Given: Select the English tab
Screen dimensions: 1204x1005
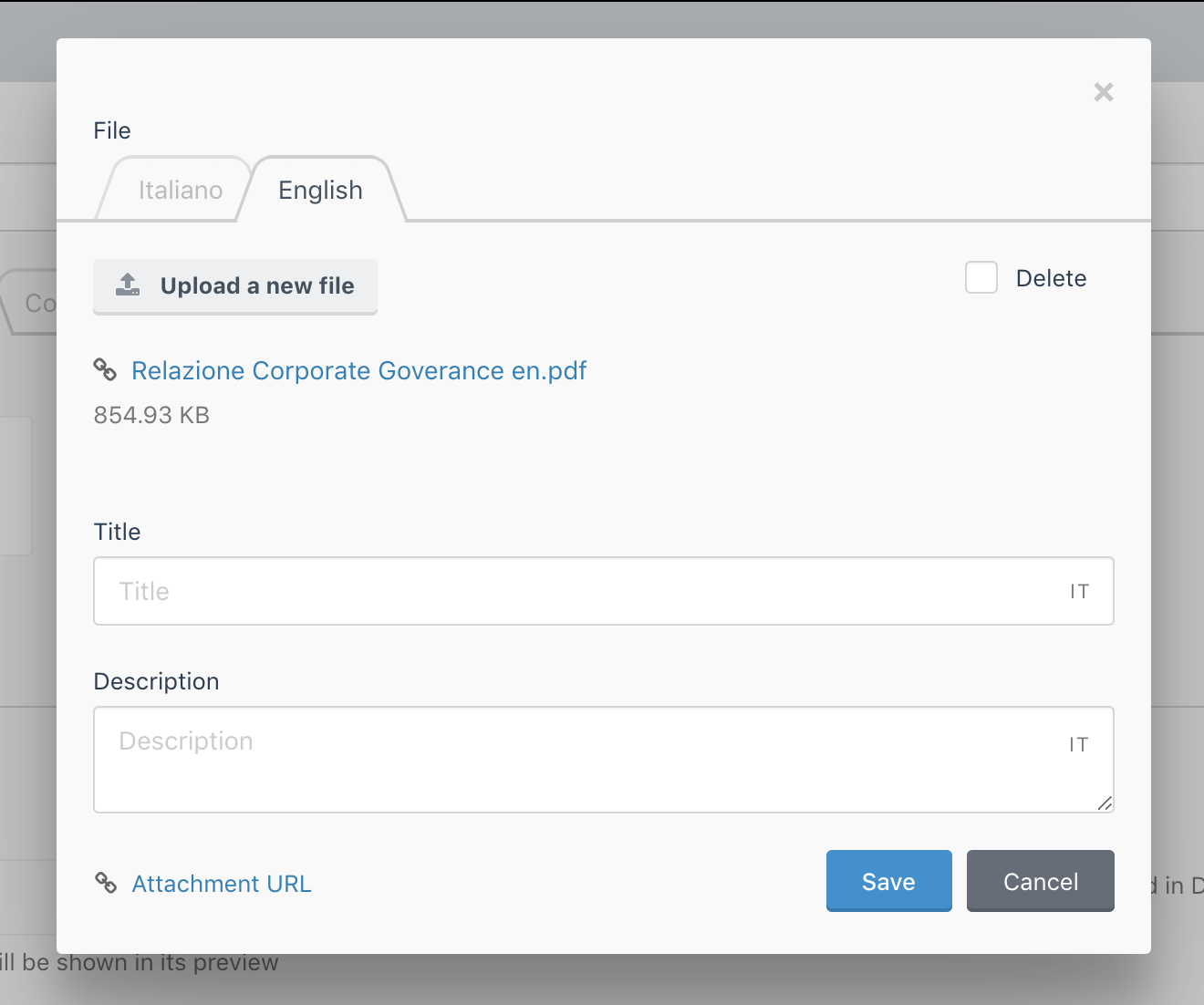Looking at the screenshot, I should [x=320, y=190].
